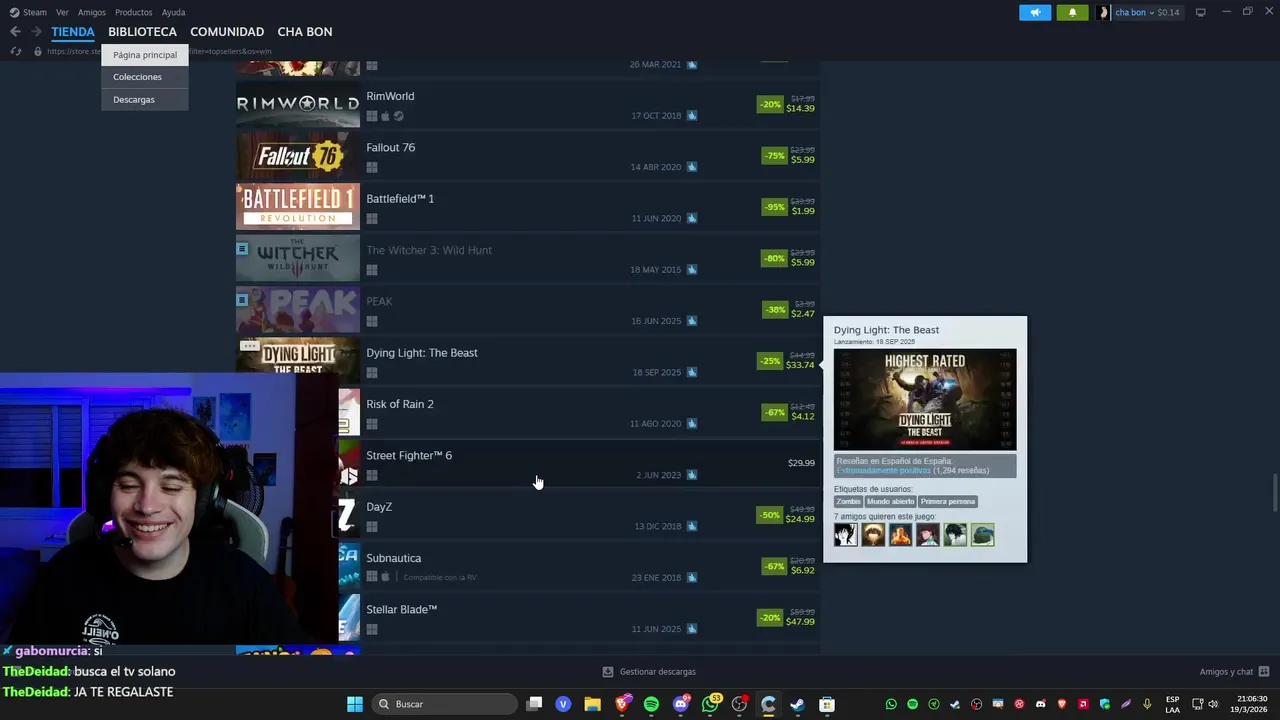1280x720 pixels.
Task: Click SteamOS icon under RimWorld title
Action: pos(398,116)
